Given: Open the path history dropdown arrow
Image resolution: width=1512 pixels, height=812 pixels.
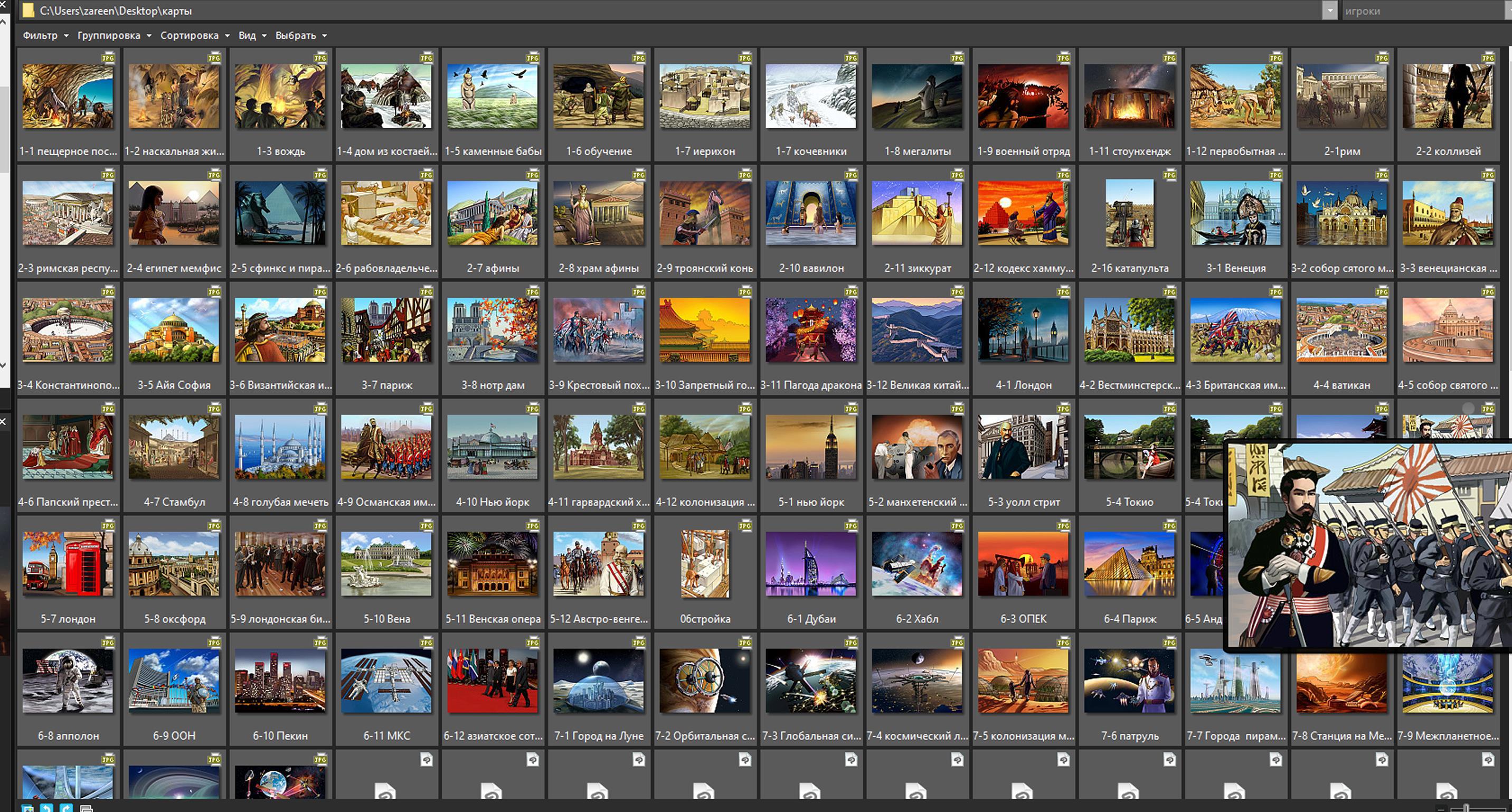Looking at the screenshot, I should tap(1329, 11).
